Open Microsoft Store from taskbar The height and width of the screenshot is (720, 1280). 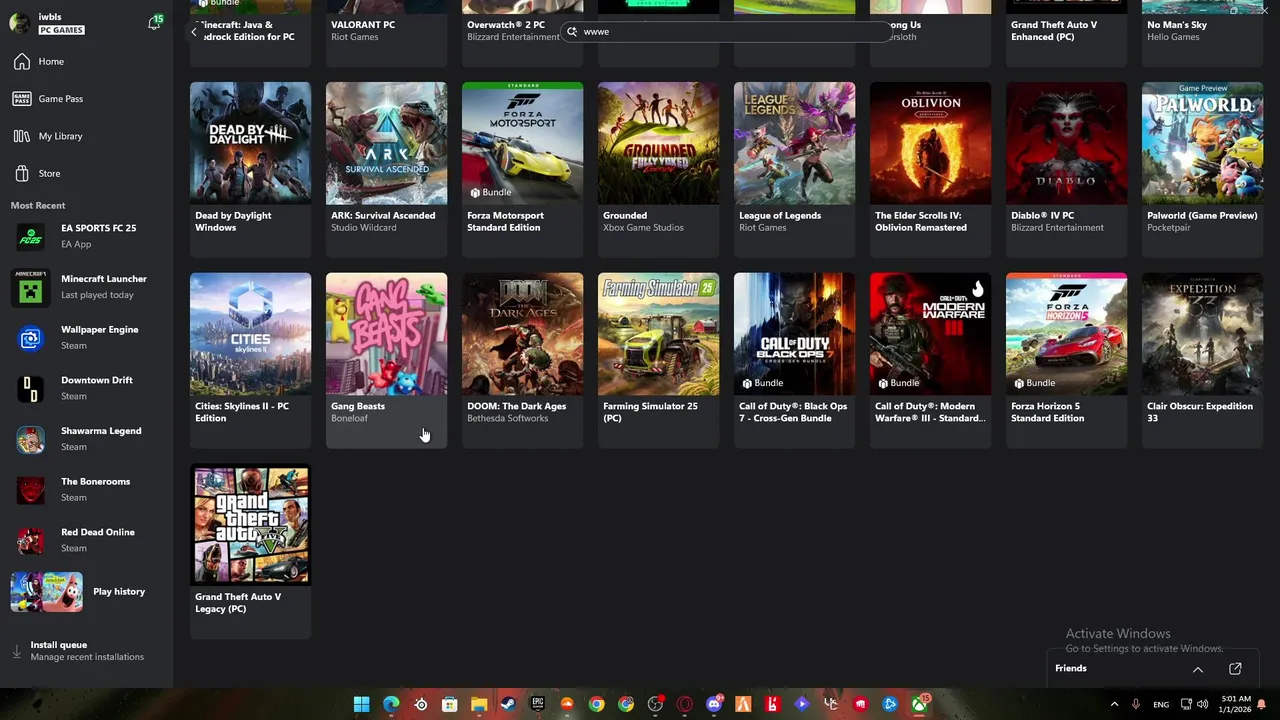coord(450,704)
